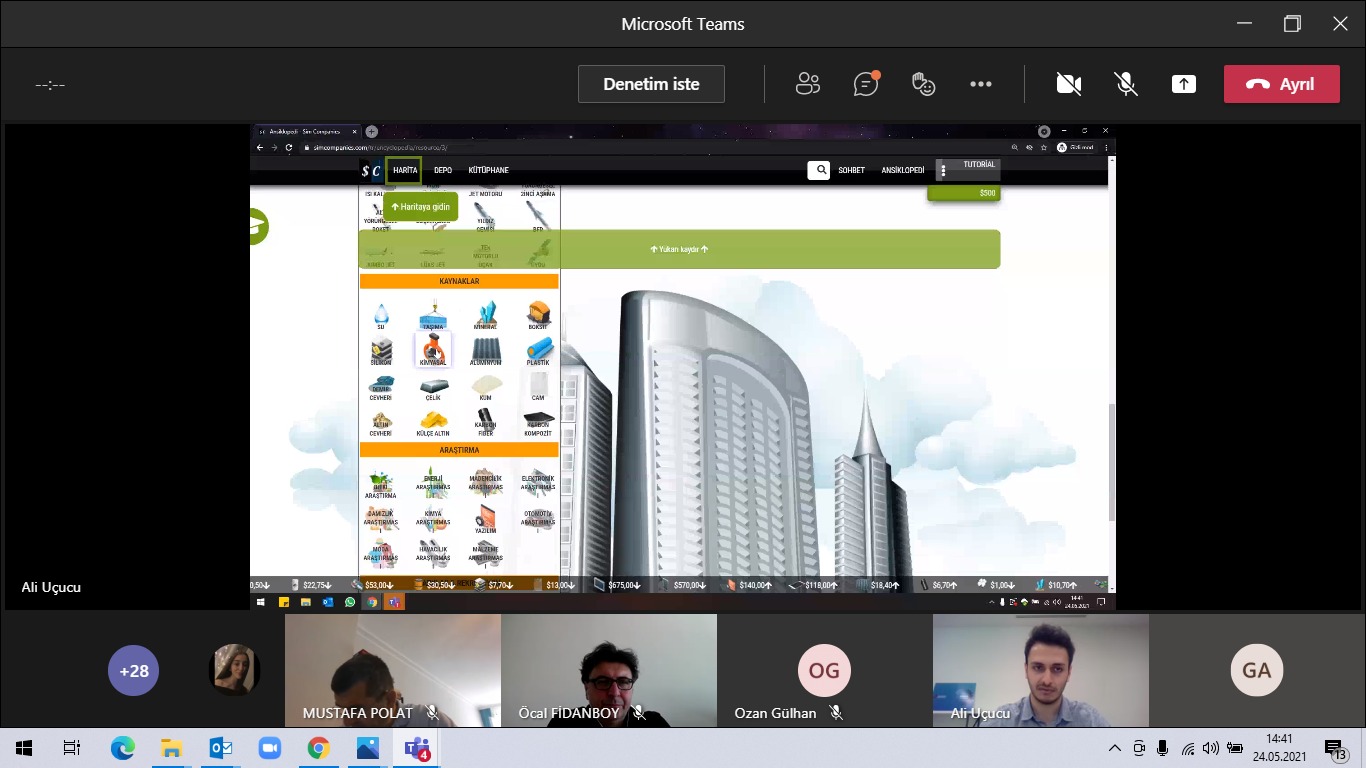Share content with the upload tray icon
This screenshot has height=768, width=1366.
click(1184, 84)
